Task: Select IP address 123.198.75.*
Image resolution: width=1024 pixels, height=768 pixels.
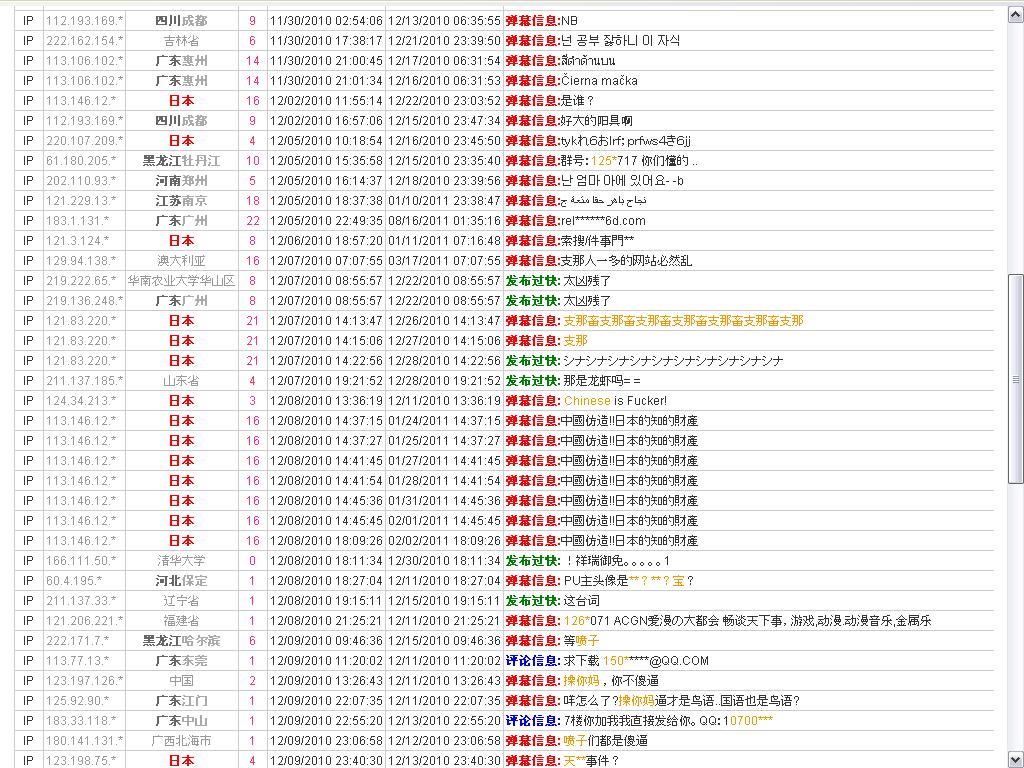Action: 81,761
